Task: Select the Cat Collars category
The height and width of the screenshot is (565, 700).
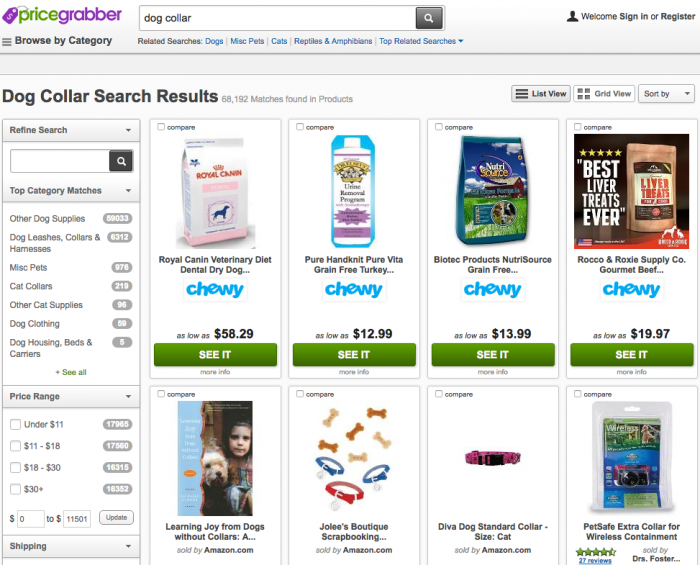Action: [31, 286]
